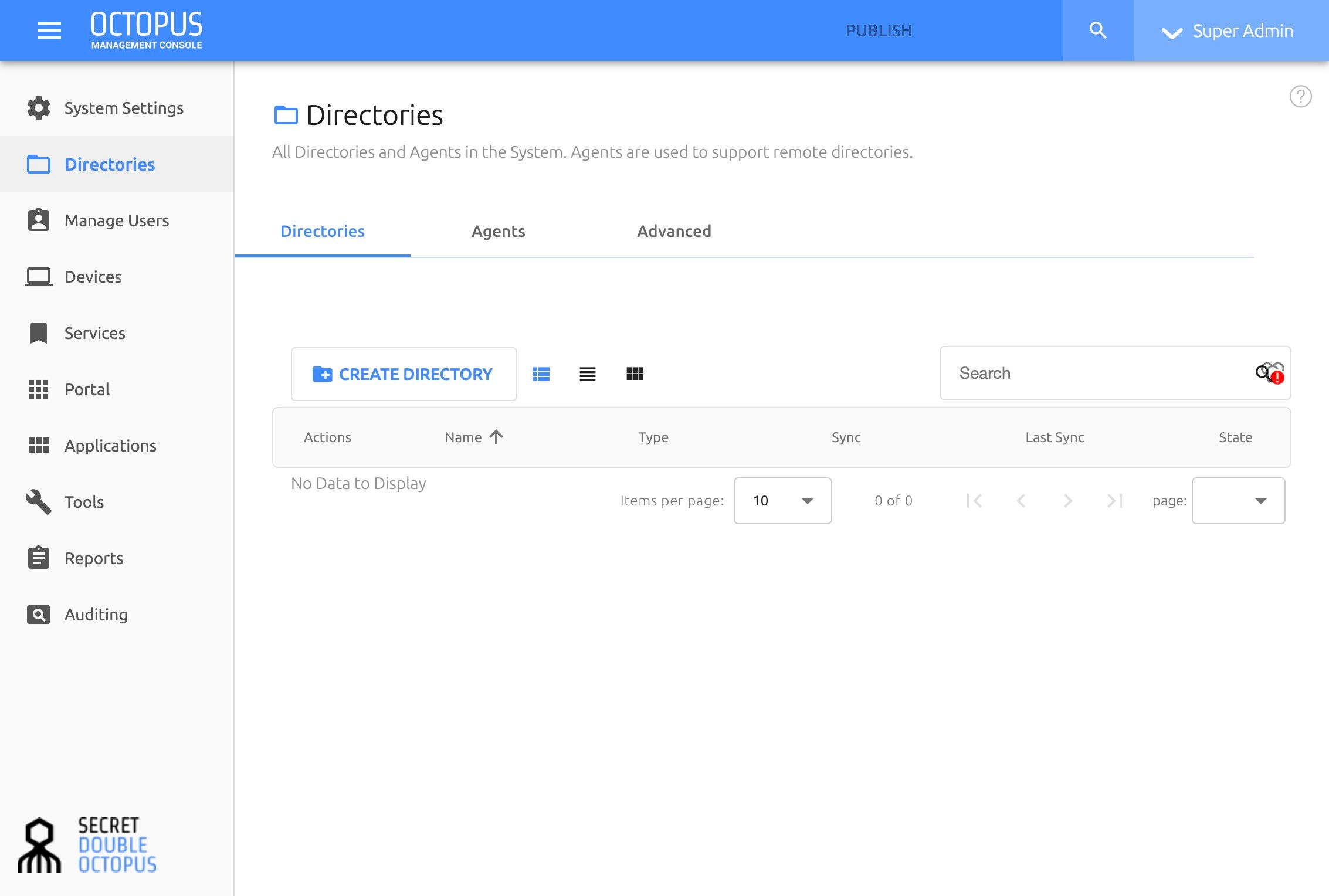This screenshot has width=1329, height=896.
Task: Click the Portal grid icon
Action: (x=39, y=389)
